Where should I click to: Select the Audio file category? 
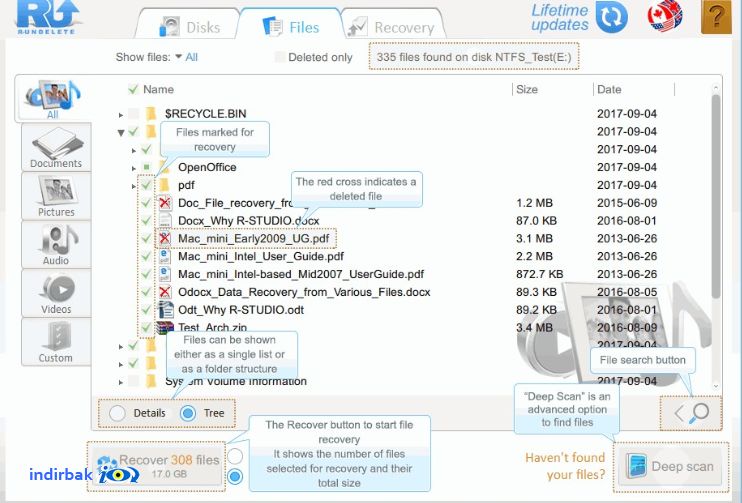tap(56, 245)
